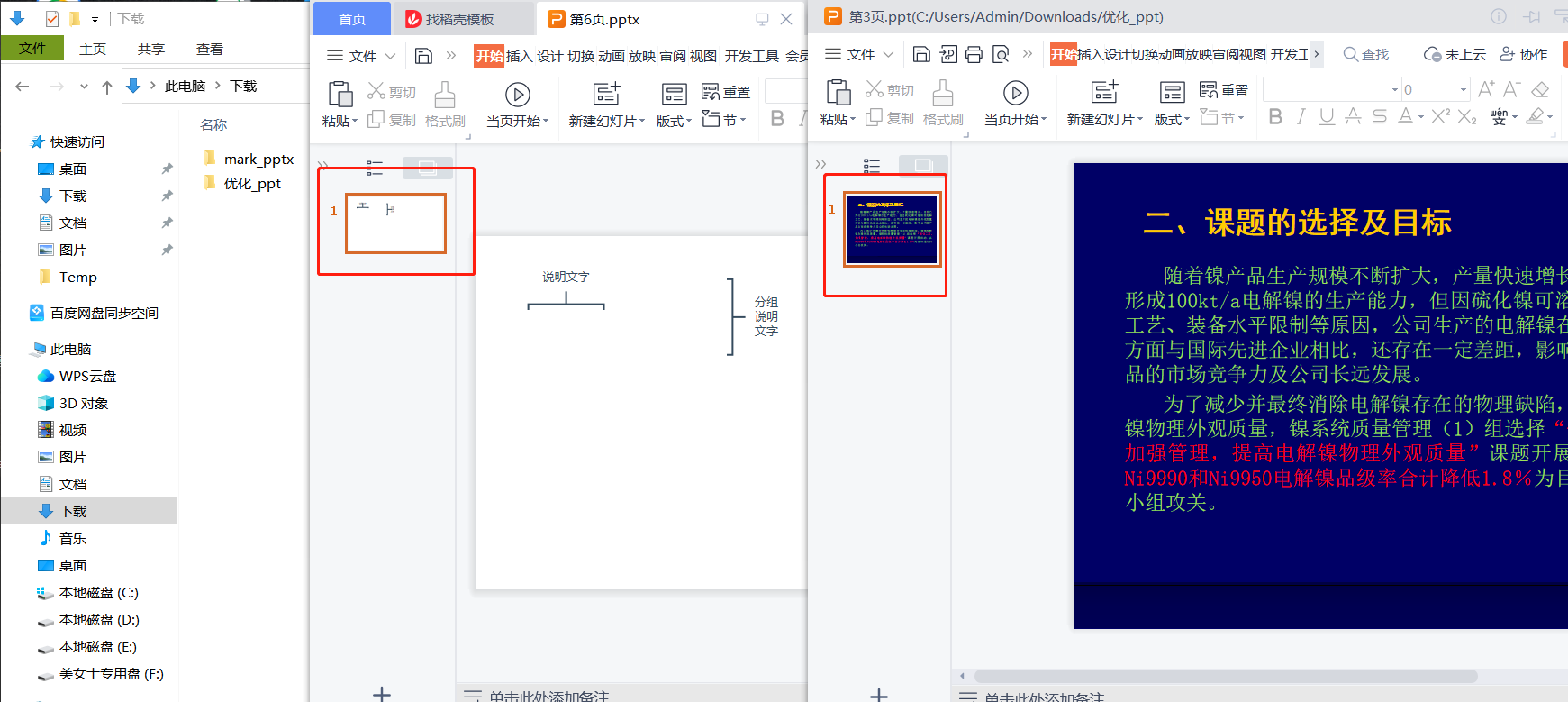Switch to outline view in 第6页.pptx panel
The image size is (1568, 702).
coord(375,167)
